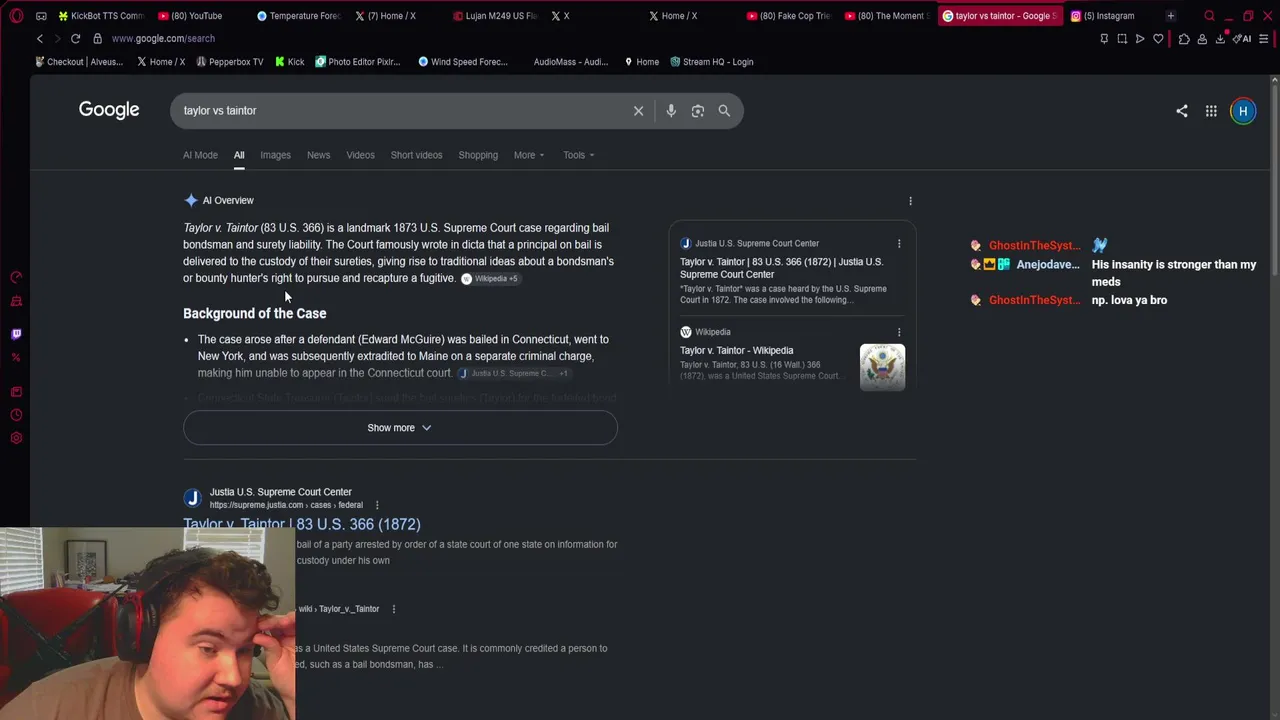Search by image with the Lens icon
This screenshot has width=1280, height=720.
[698, 111]
